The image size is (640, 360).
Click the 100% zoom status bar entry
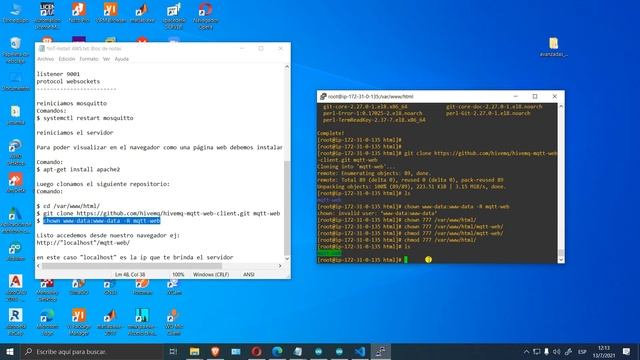[x=178, y=275]
